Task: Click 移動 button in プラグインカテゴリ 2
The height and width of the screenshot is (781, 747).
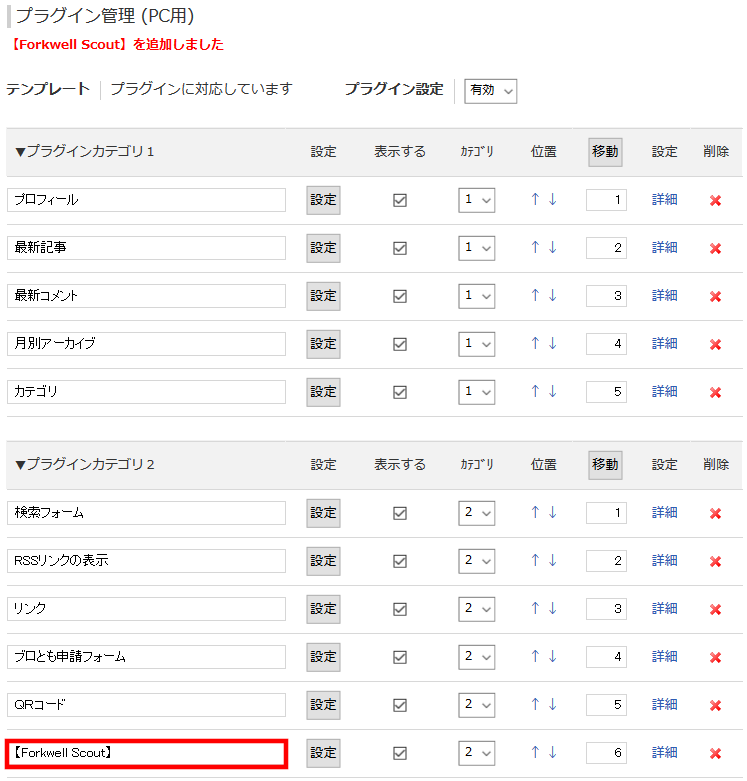Action: (605, 465)
